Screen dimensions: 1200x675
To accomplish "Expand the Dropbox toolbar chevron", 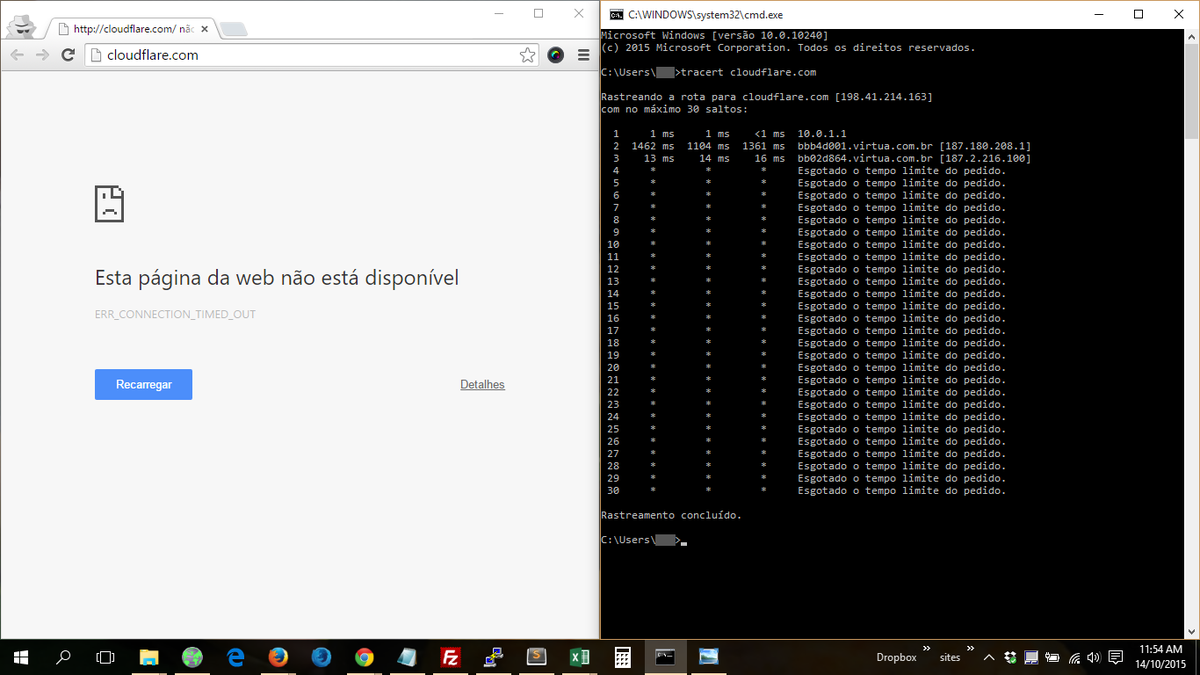I will pos(925,648).
